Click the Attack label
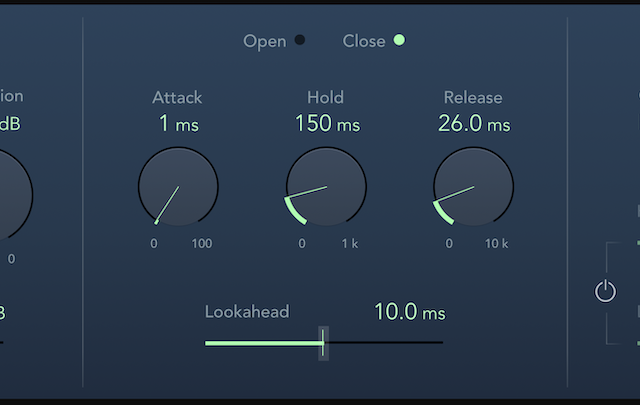This screenshot has width=640, height=405. 177,98
